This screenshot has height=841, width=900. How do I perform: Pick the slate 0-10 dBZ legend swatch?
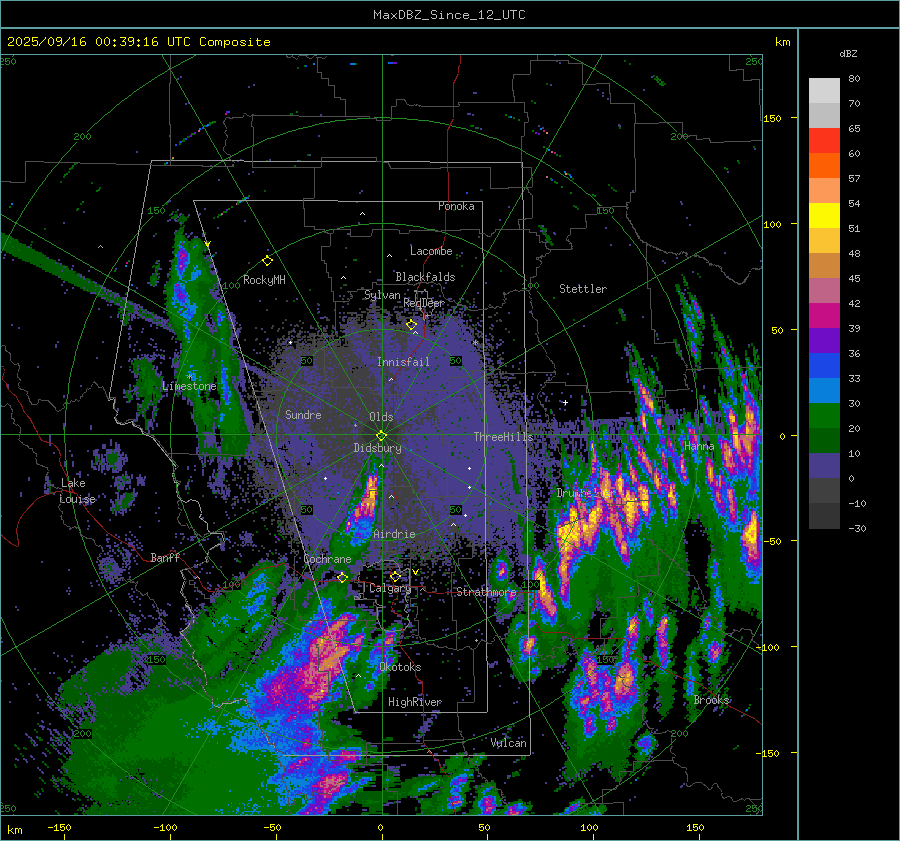pos(824,466)
